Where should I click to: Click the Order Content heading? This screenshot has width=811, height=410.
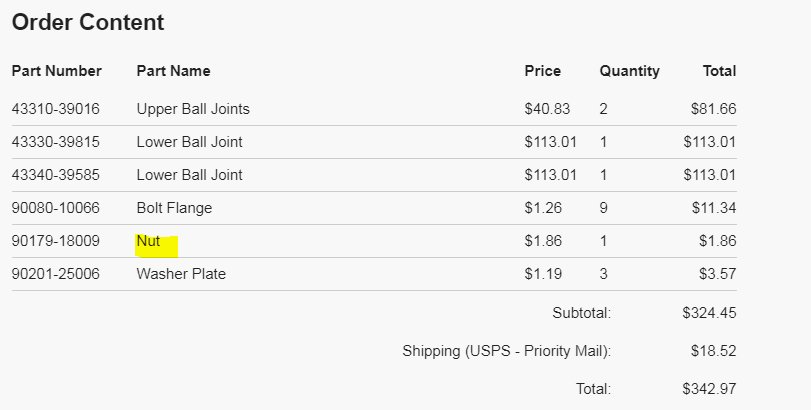click(88, 22)
